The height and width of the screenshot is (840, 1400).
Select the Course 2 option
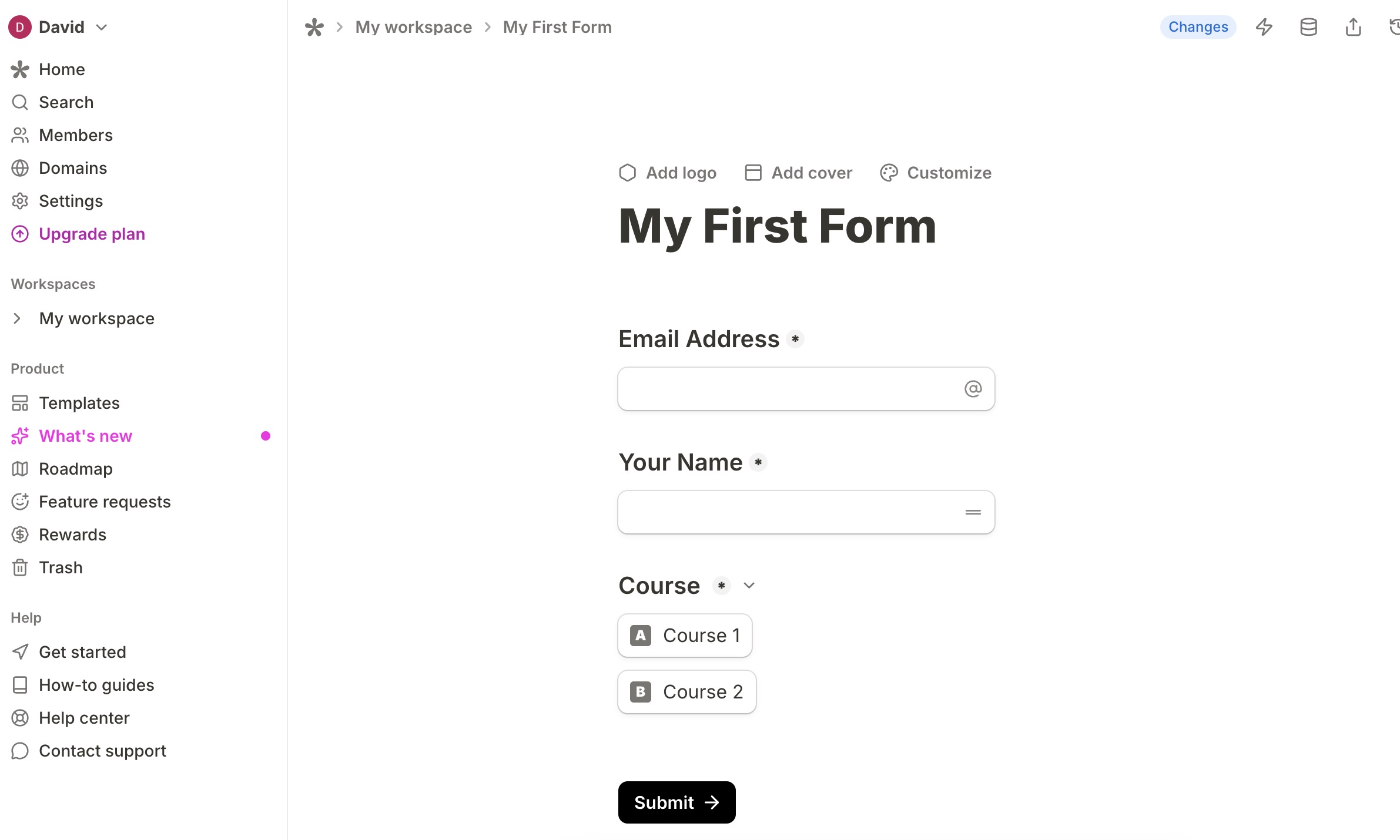pyautogui.click(x=686, y=692)
